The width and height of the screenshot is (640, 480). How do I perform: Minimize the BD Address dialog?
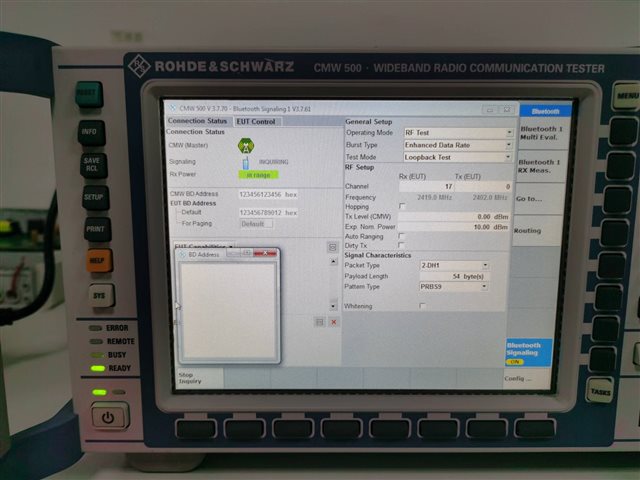pos(233,253)
